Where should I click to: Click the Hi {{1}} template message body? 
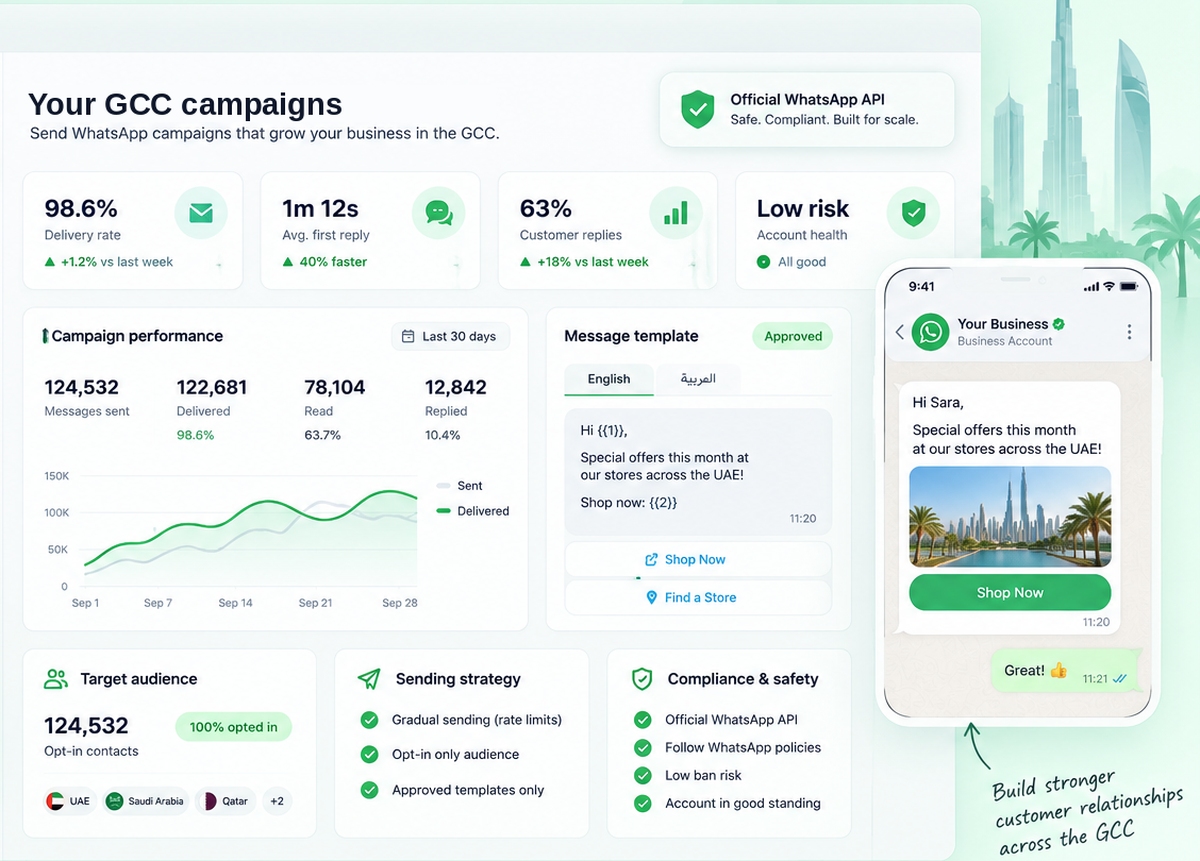[x=698, y=471]
